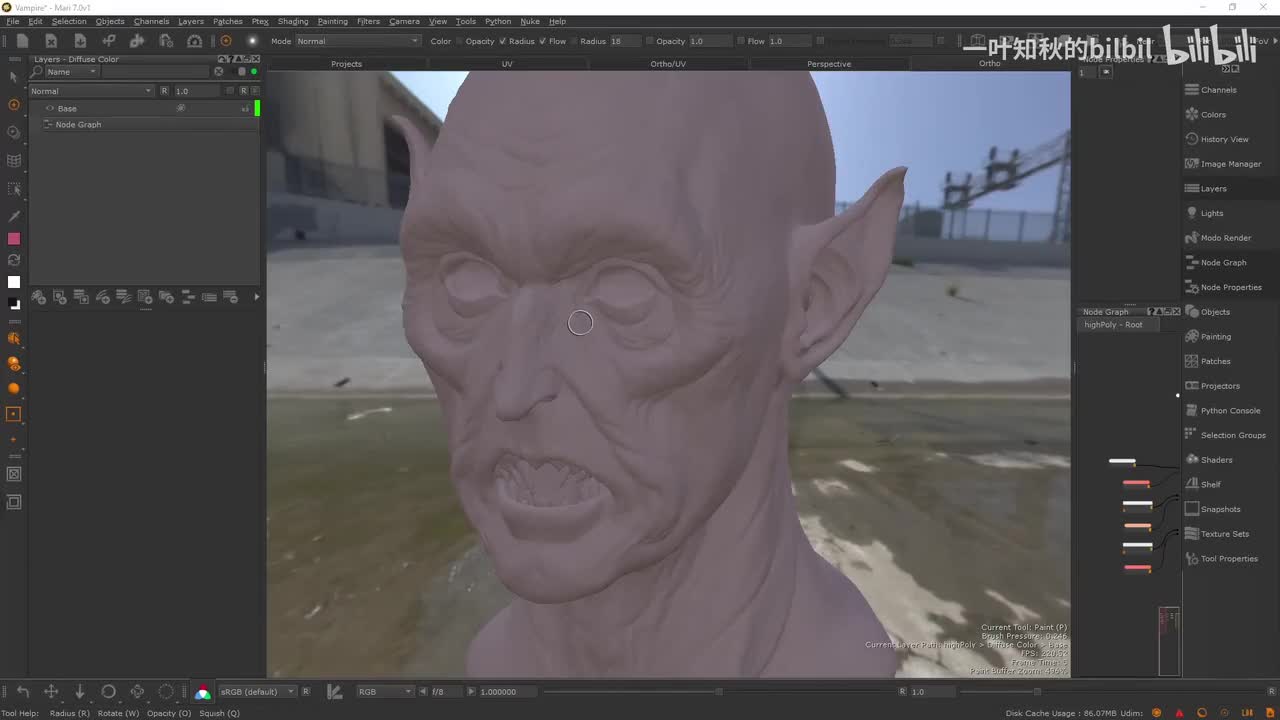Click the white color swatch in the left toolbar
Screen dimensions: 1280x720
(14, 282)
